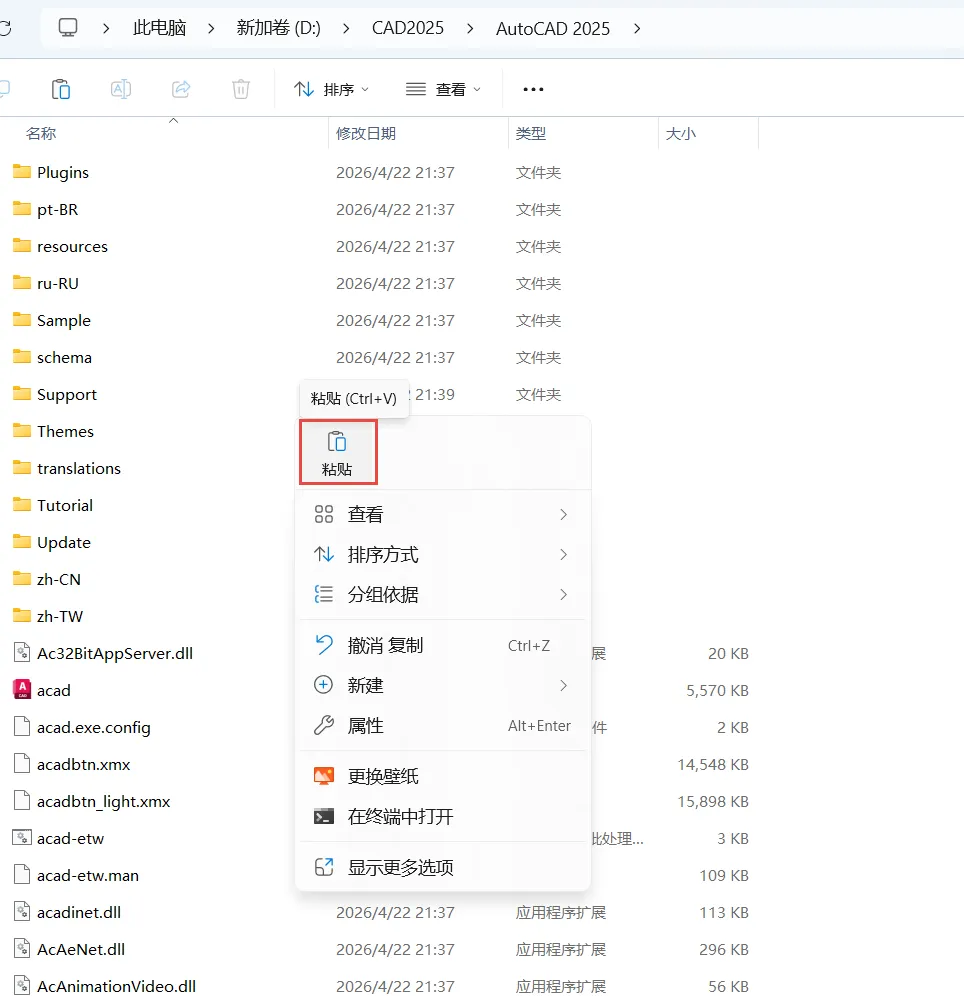
Task: Open the 新建 submenu in the context menu
Action: click(442, 685)
